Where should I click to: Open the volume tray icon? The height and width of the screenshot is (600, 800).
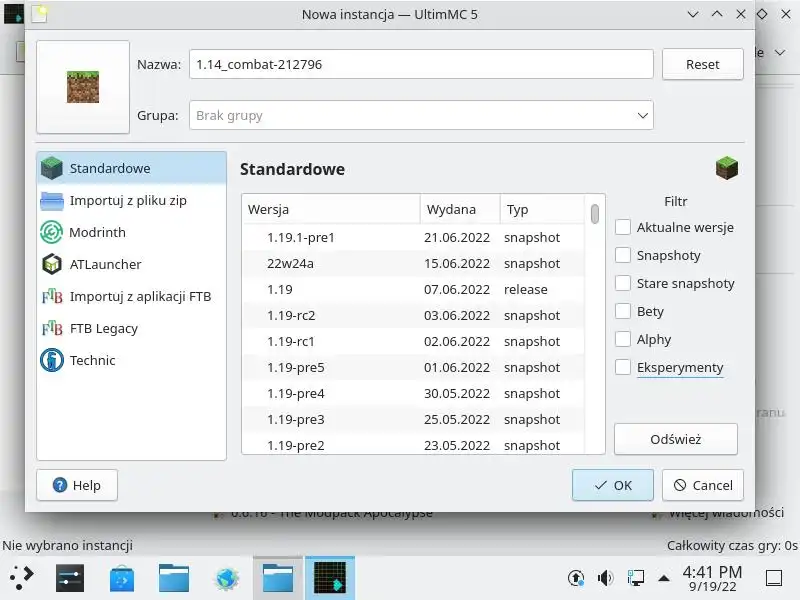605,578
